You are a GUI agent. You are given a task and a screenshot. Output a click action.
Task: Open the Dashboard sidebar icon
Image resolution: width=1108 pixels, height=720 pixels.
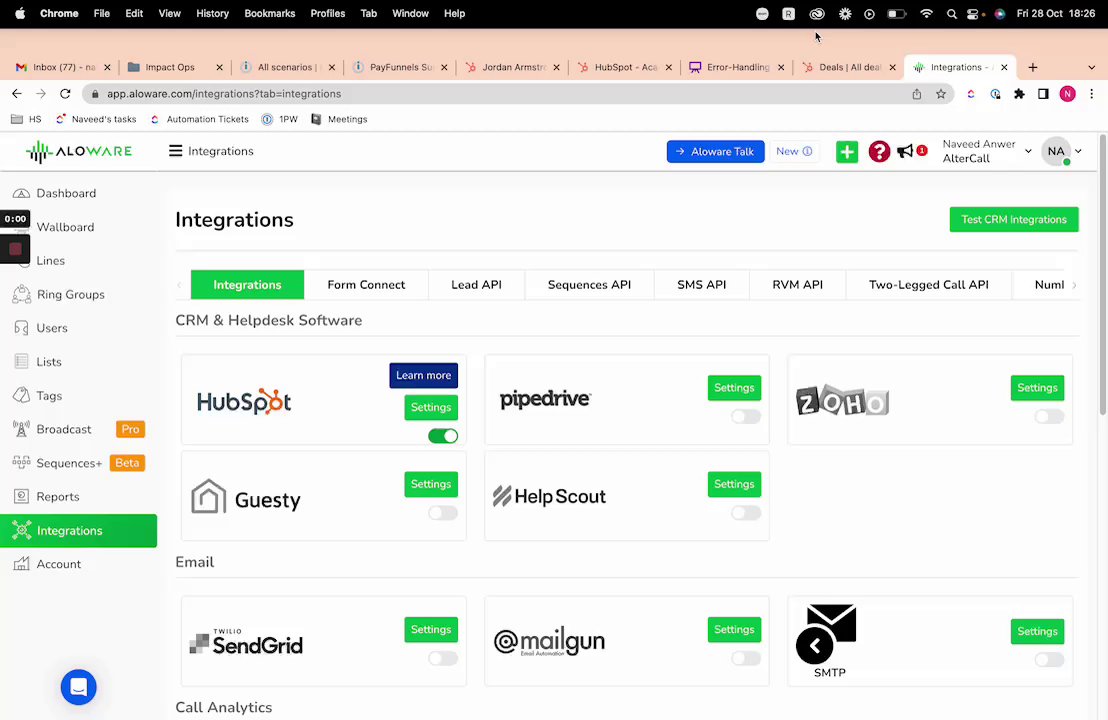point(21,193)
